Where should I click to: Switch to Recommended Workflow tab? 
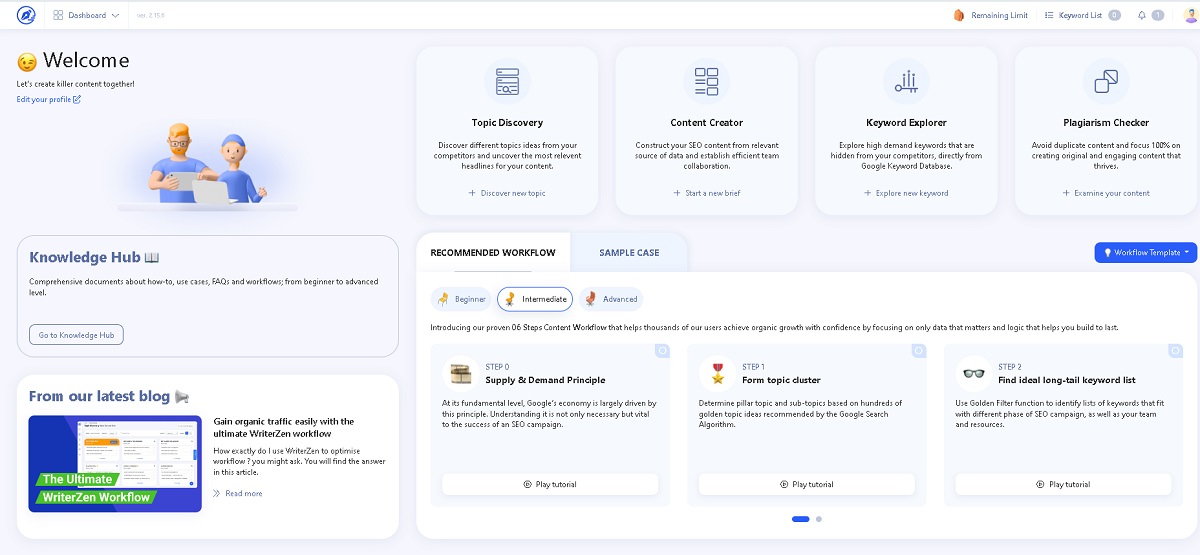click(493, 253)
